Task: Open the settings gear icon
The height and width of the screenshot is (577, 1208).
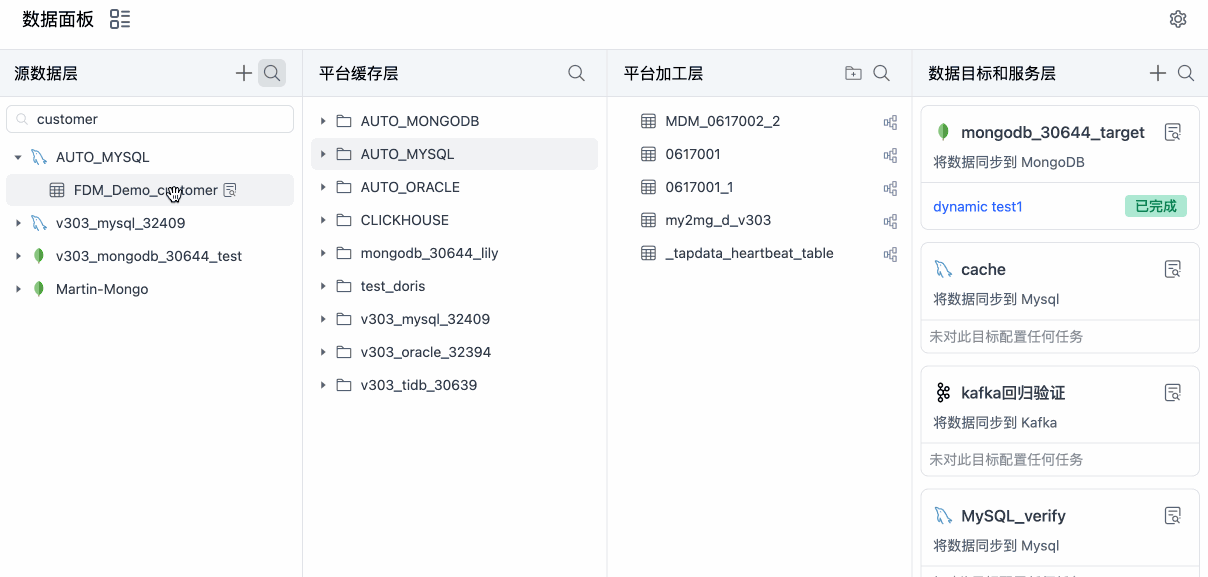Action: [1178, 19]
